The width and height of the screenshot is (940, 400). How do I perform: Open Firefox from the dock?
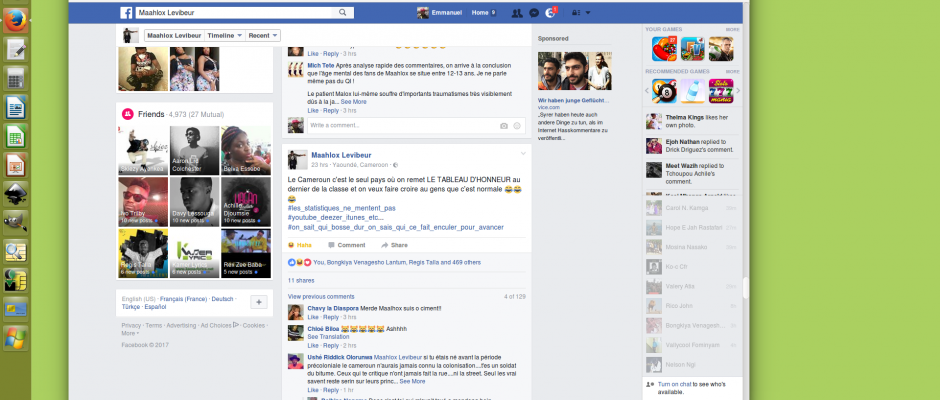15,20
